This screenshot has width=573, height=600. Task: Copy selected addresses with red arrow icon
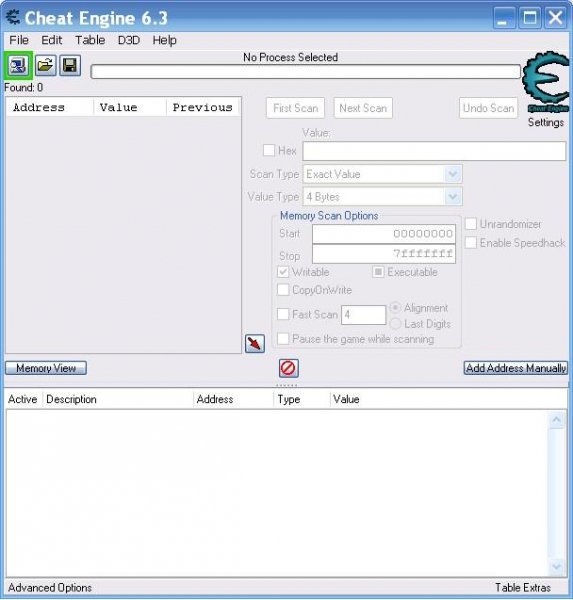[x=255, y=343]
